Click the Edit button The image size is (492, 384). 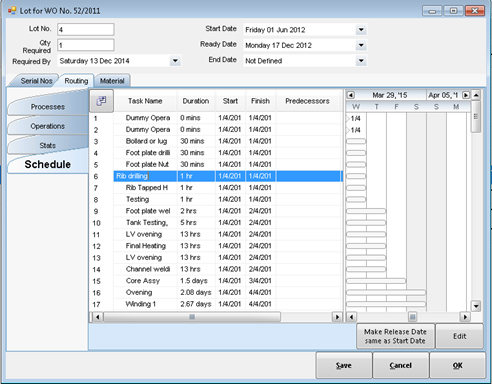point(460,336)
